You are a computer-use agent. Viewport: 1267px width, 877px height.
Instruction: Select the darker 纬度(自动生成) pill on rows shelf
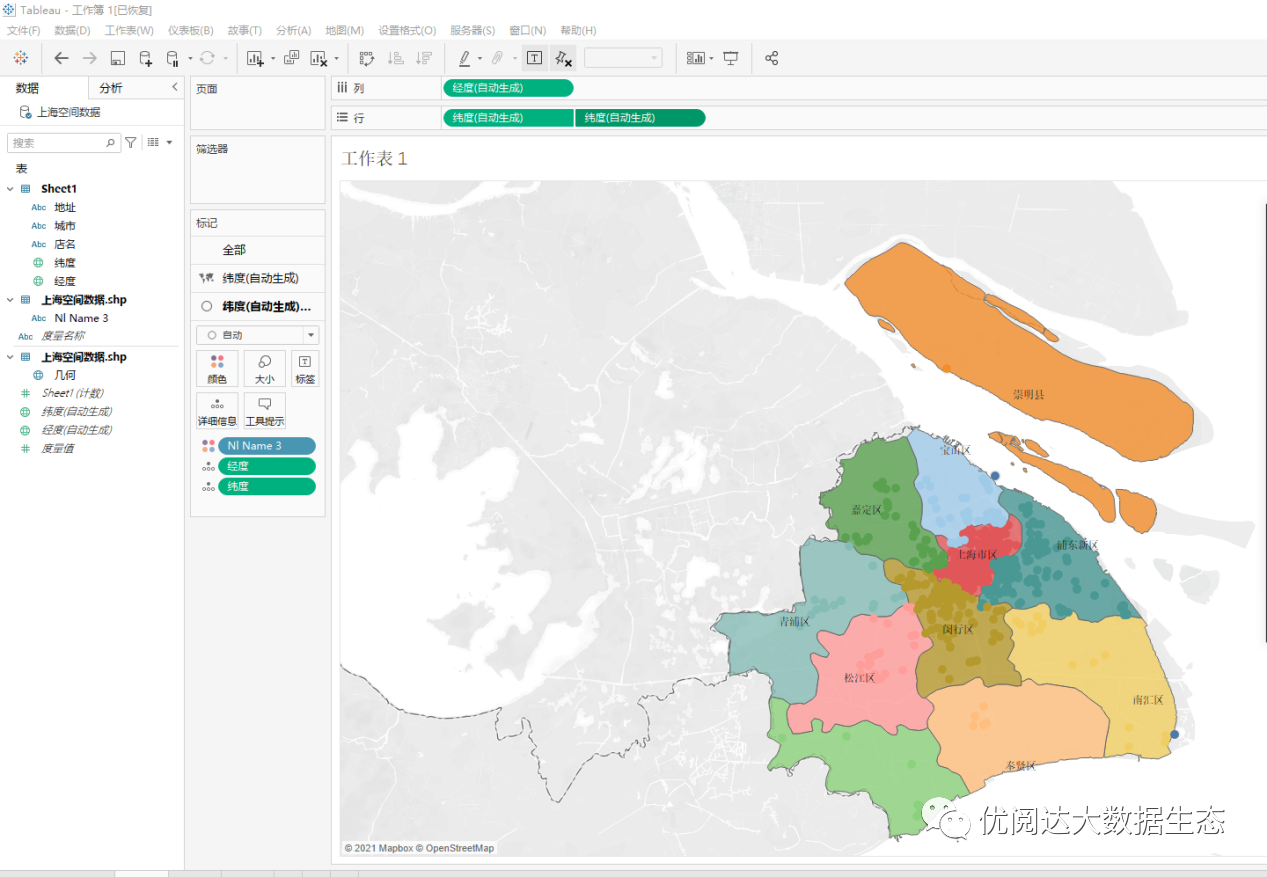pos(640,118)
